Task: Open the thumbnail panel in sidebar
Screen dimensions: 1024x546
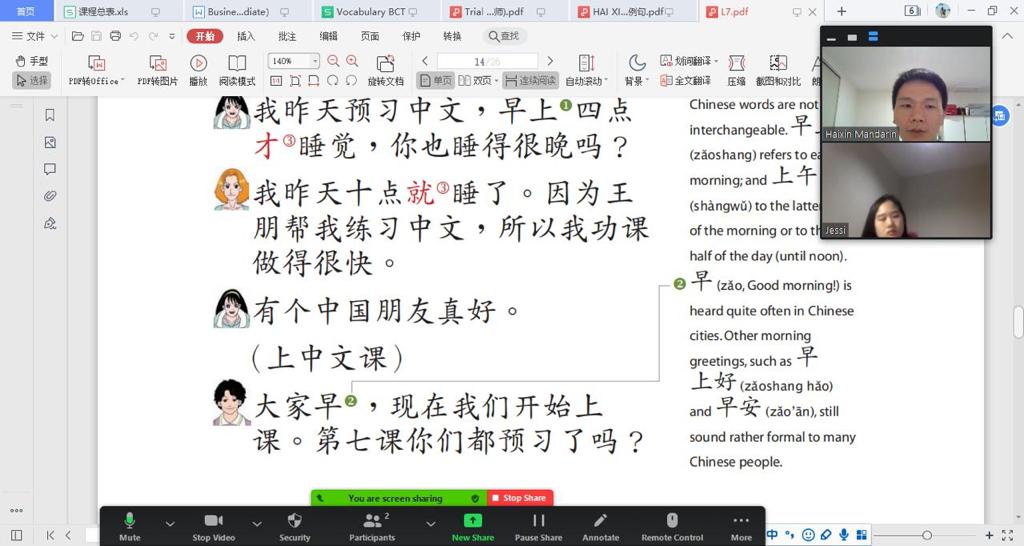Action: [x=50, y=142]
